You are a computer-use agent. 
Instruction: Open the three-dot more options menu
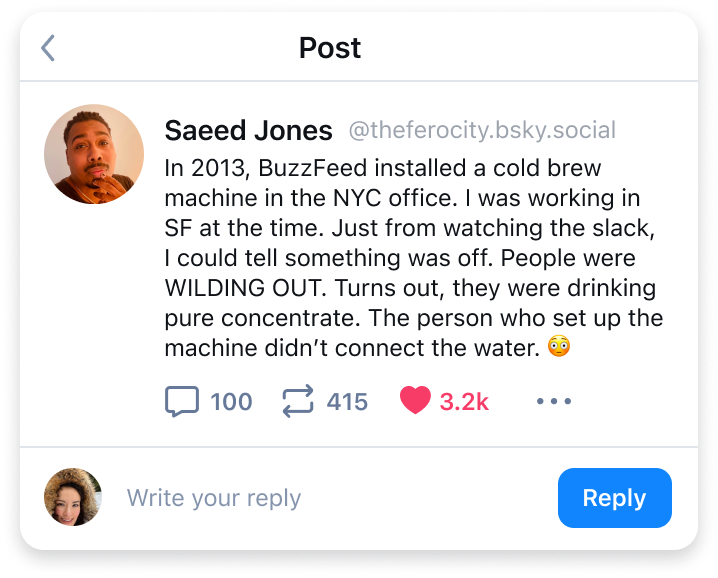[x=553, y=402]
